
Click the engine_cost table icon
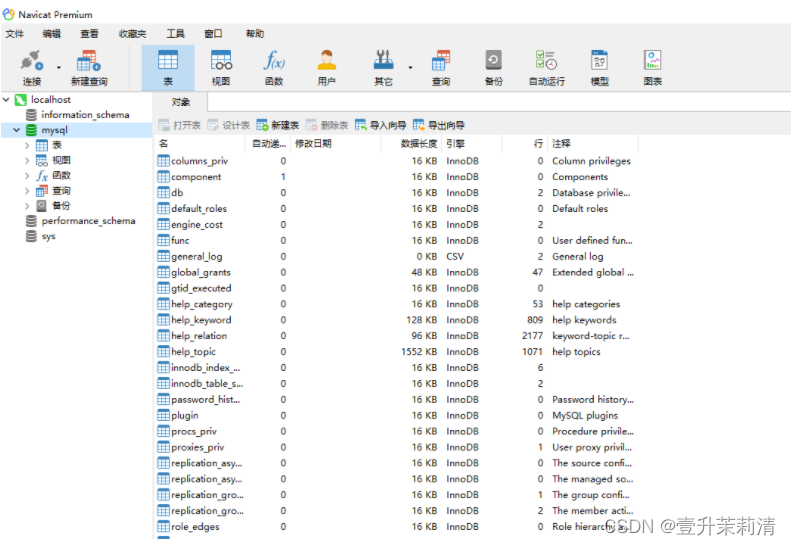[163, 225]
